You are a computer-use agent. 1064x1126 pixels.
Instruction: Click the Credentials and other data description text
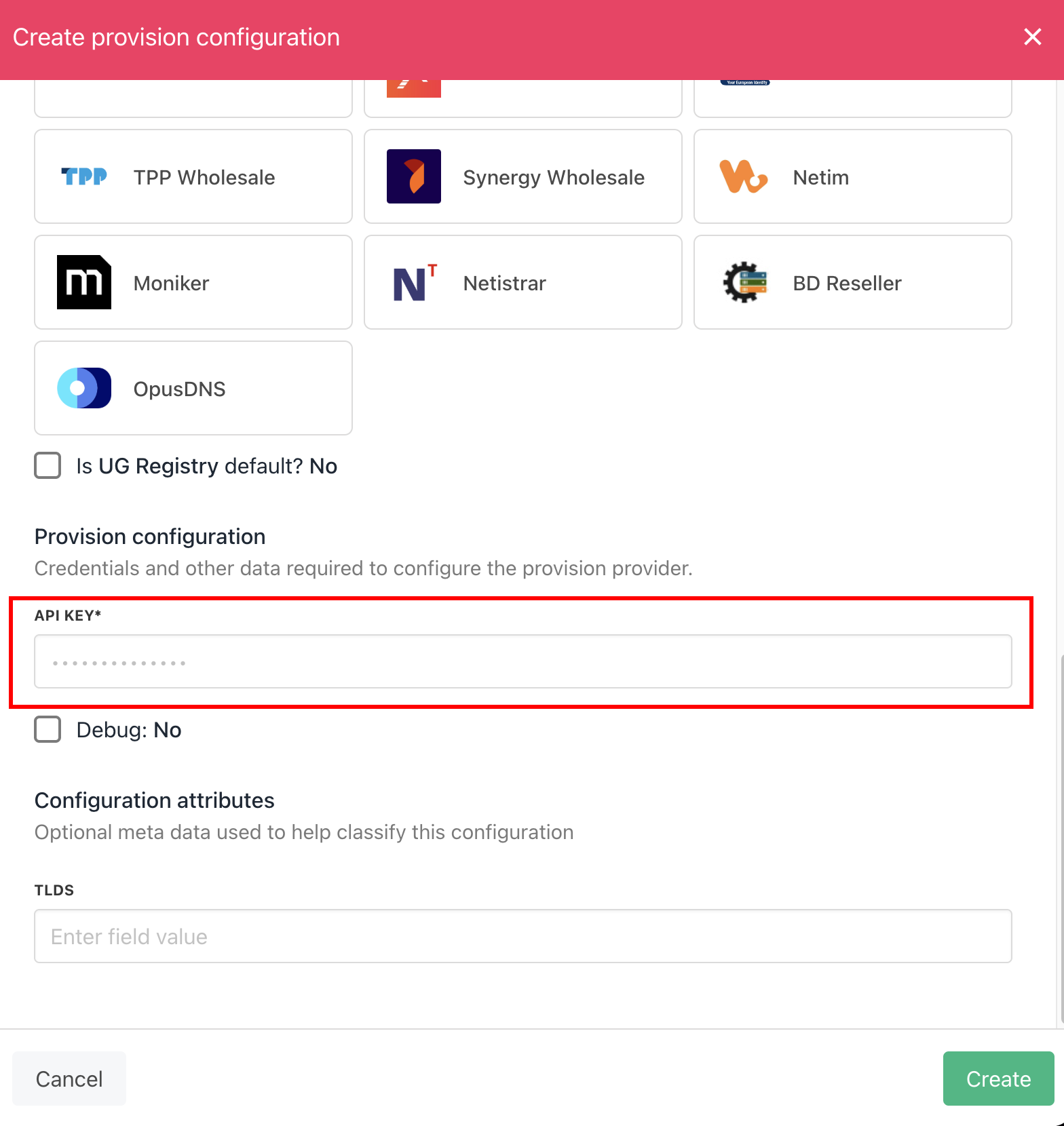(x=364, y=568)
